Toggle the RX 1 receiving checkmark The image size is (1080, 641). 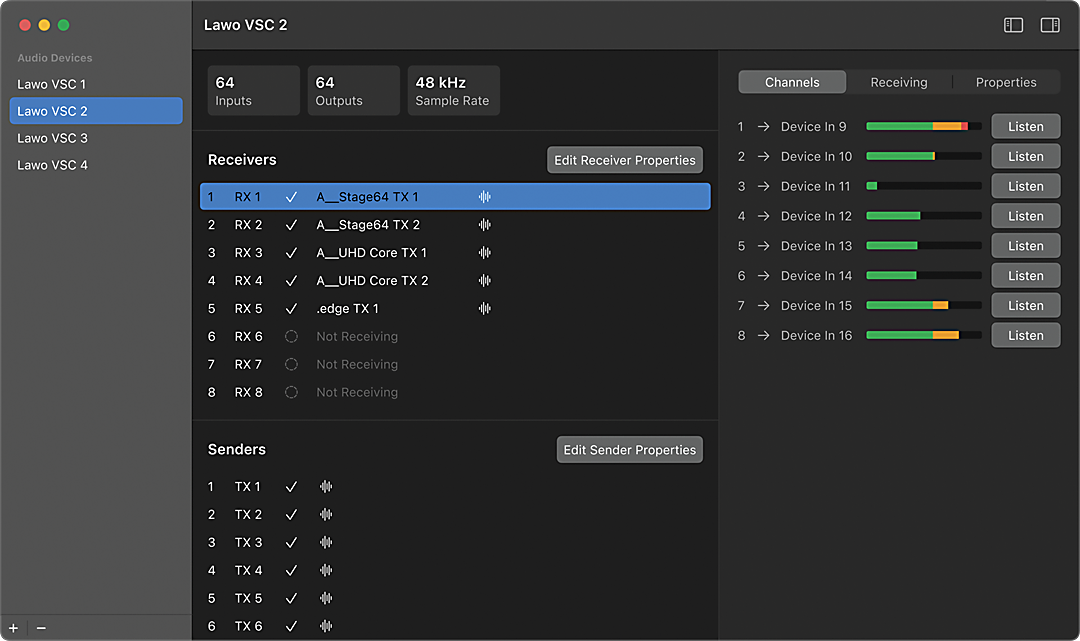click(x=291, y=197)
